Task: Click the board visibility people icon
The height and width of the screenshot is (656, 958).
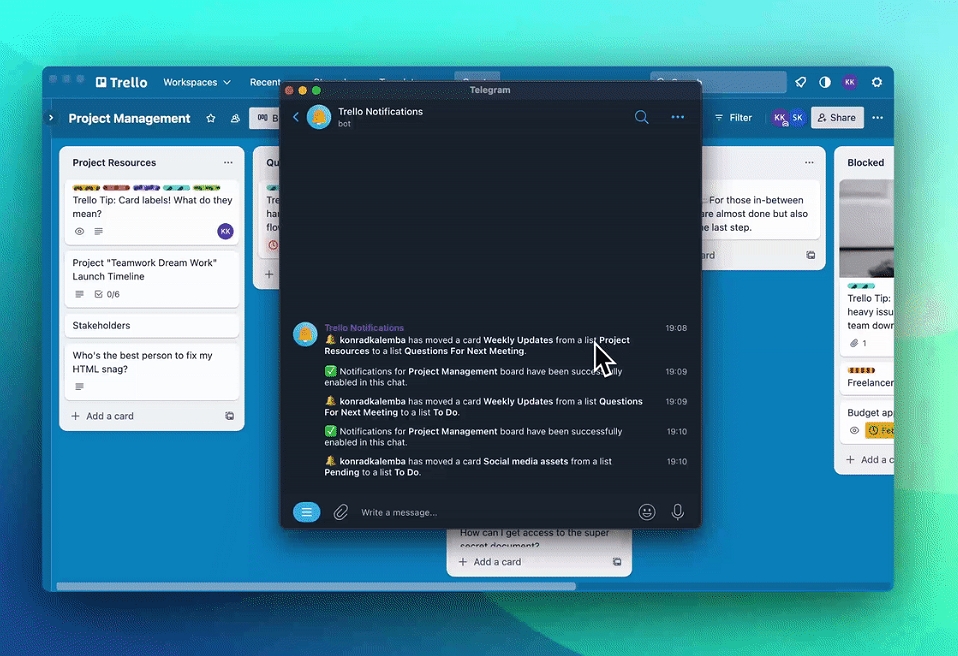Action: point(235,118)
